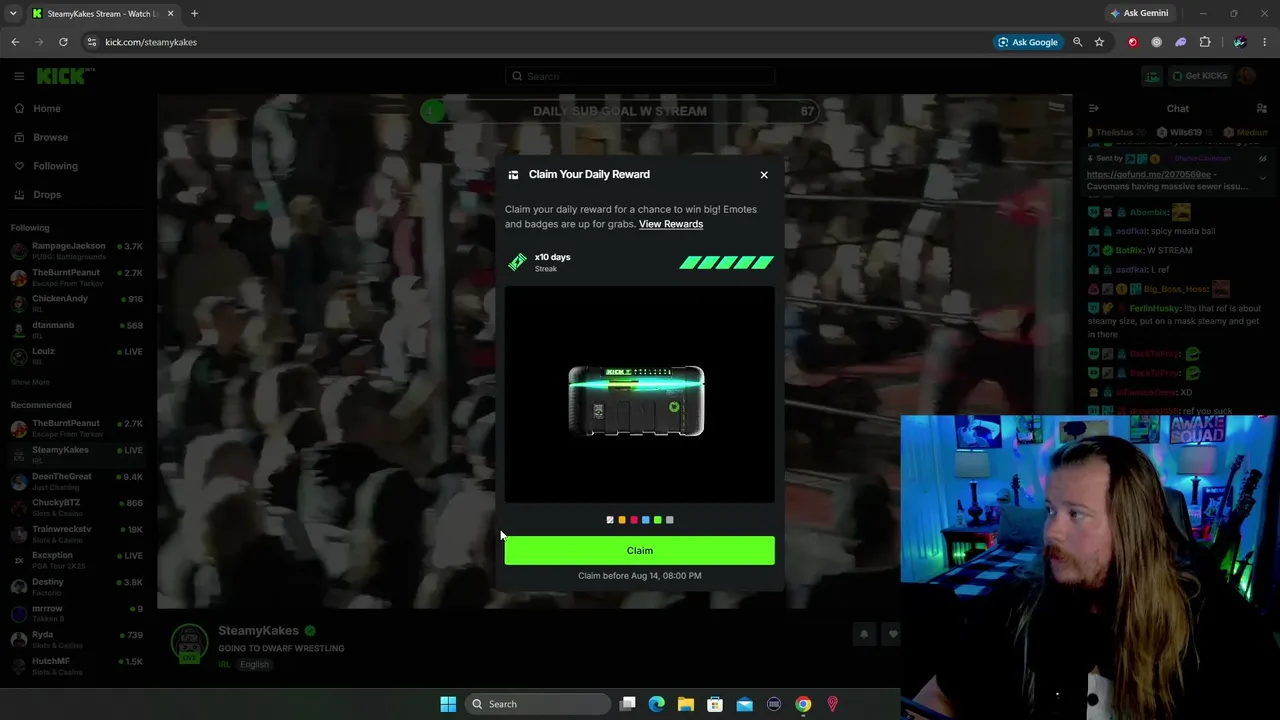Click the Get KICKs button

coord(1200,76)
